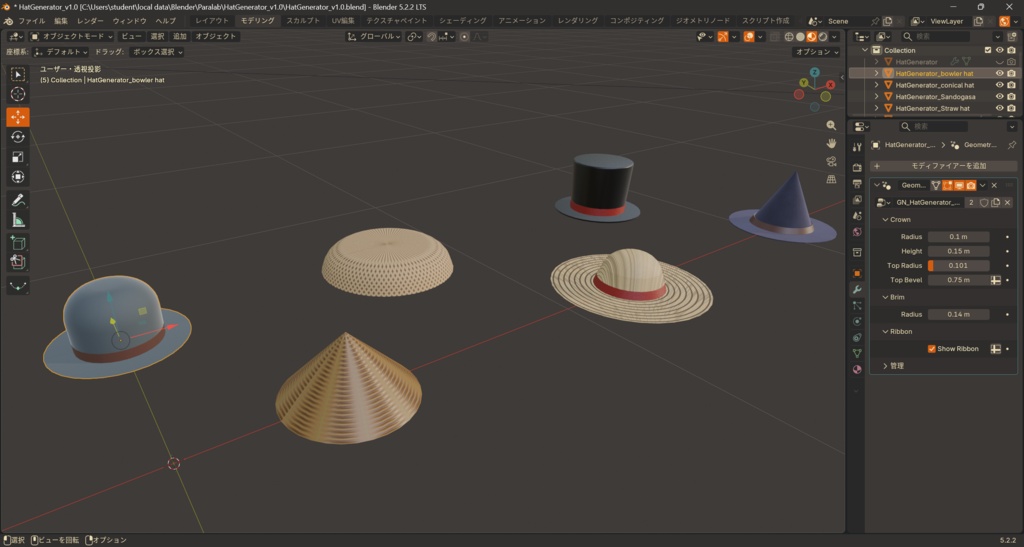This screenshot has height=547, width=1024.
Task: Select the Add Cube tool
Action: tap(18, 243)
